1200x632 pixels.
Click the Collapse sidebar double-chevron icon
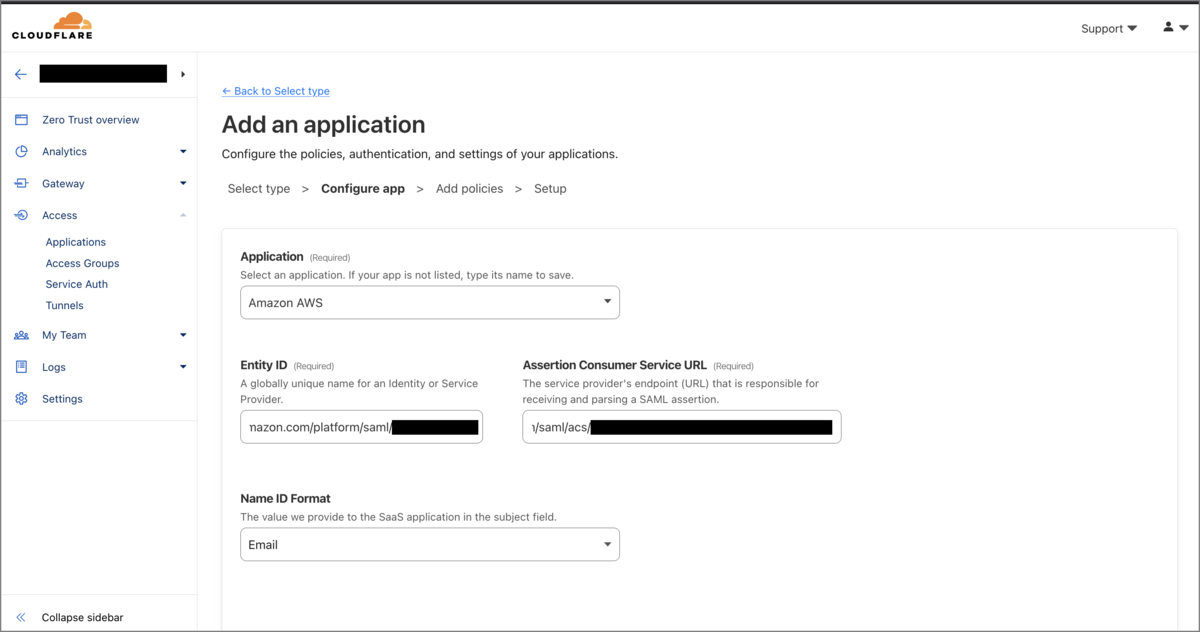coord(21,618)
